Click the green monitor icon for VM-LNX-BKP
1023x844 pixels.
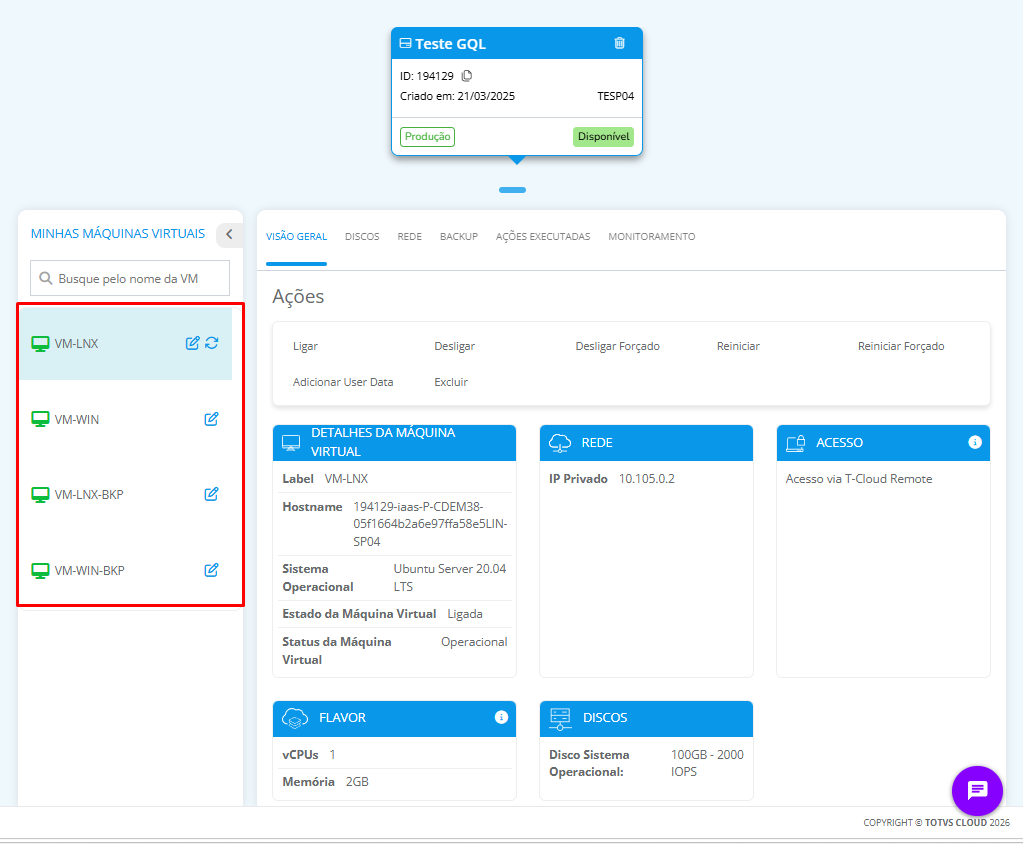[x=40, y=495]
